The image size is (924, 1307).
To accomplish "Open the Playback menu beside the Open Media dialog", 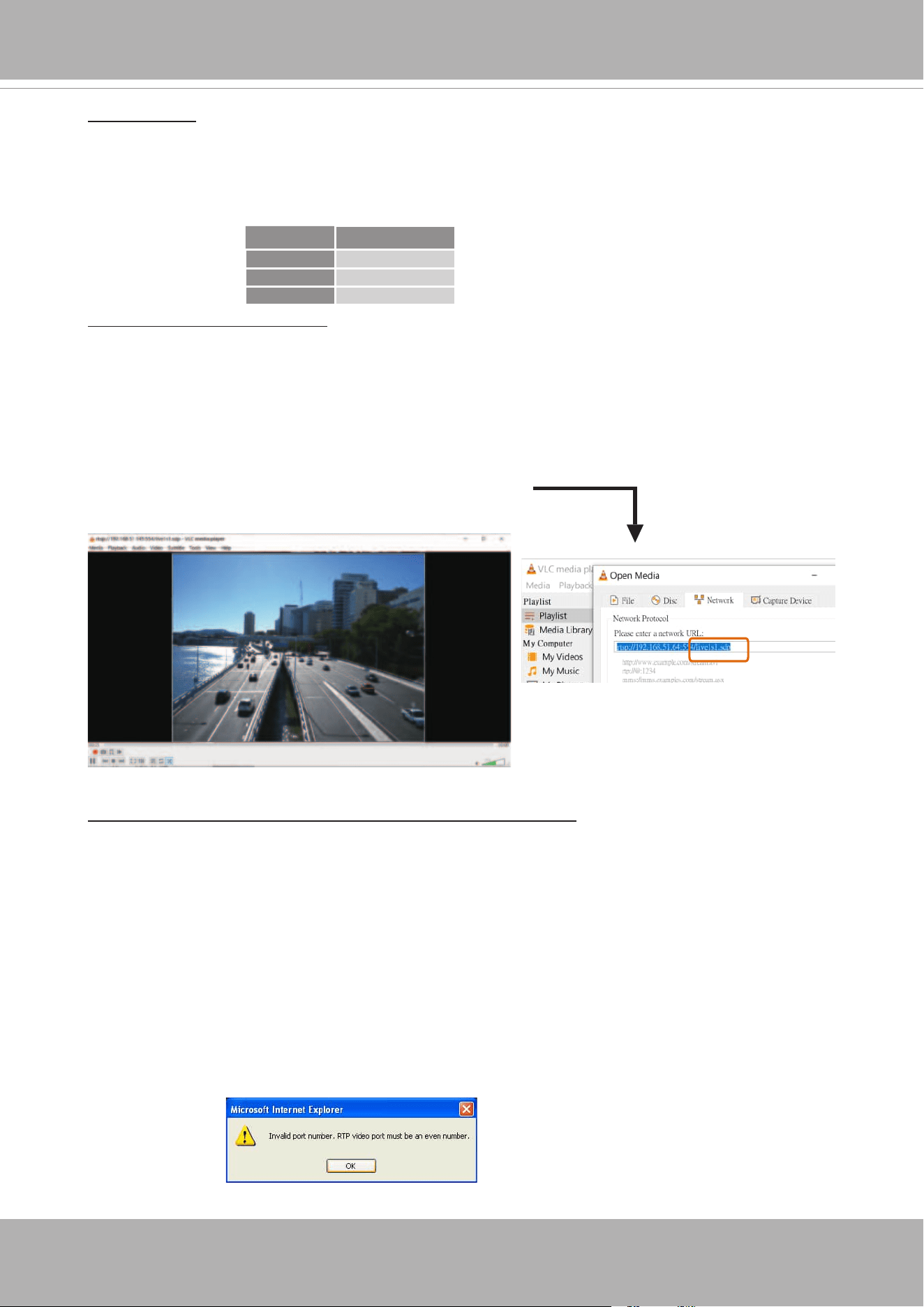I will (x=575, y=586).
